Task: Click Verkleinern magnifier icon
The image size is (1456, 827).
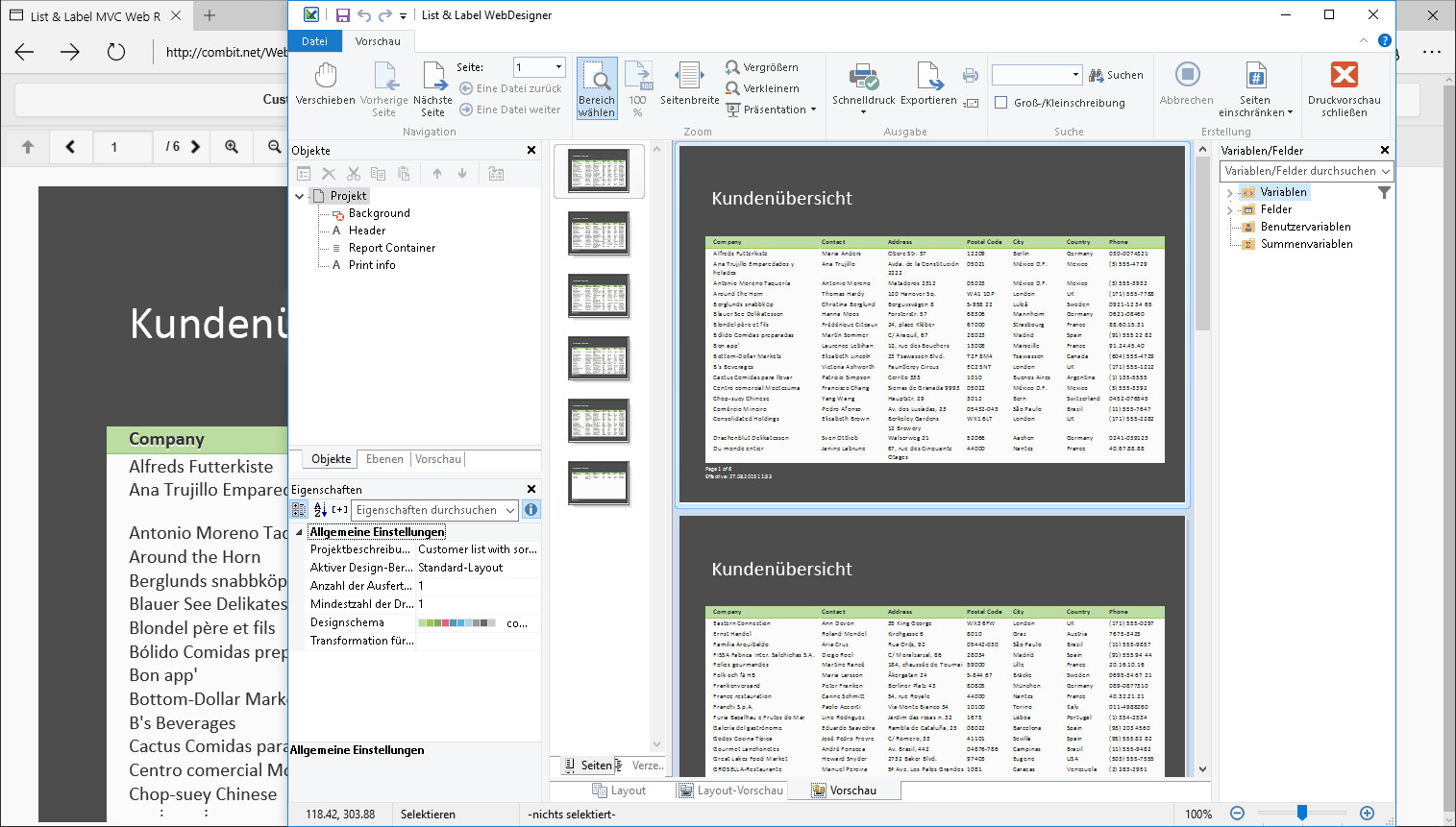Action: point(732,88)
